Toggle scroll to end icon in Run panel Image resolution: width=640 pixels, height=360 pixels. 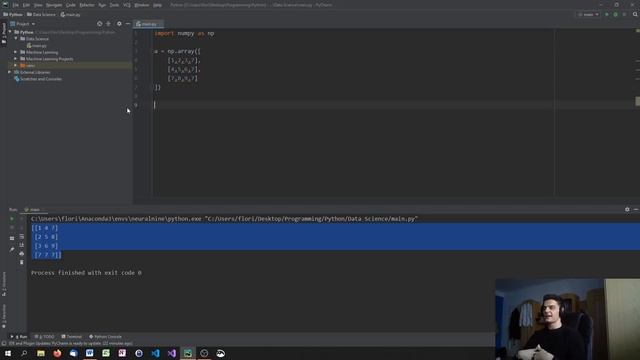tap(22, 245)
